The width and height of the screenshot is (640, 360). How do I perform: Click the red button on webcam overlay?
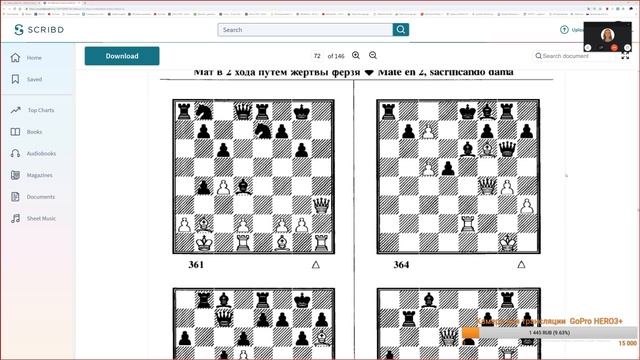point(614,48)
